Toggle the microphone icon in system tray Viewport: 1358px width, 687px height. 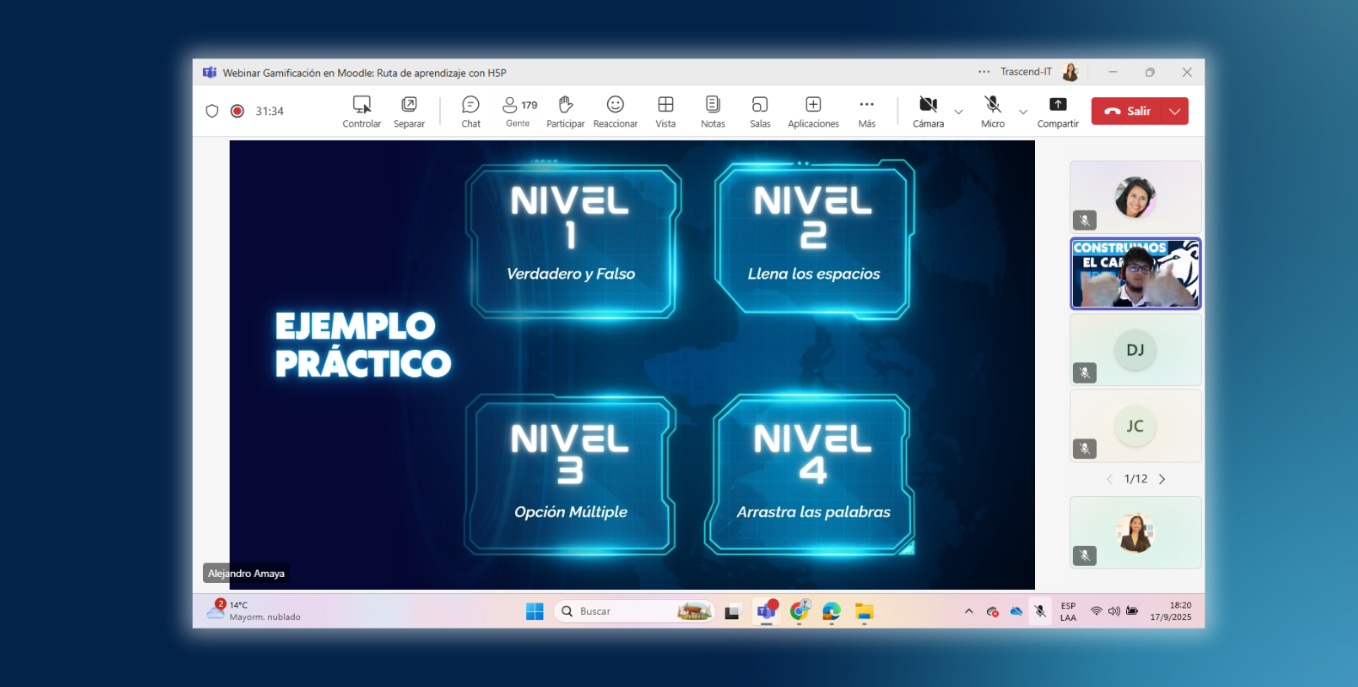click(1040, 611)
